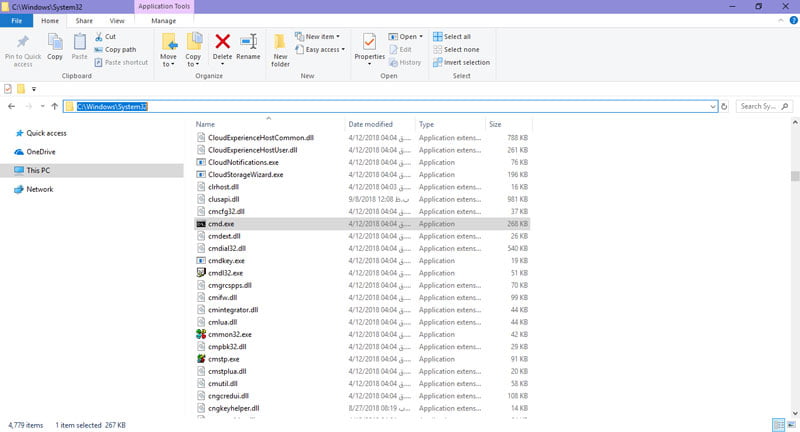Click the Move to icon
This screenshot has width=800, height=432.
coord(168,47)
